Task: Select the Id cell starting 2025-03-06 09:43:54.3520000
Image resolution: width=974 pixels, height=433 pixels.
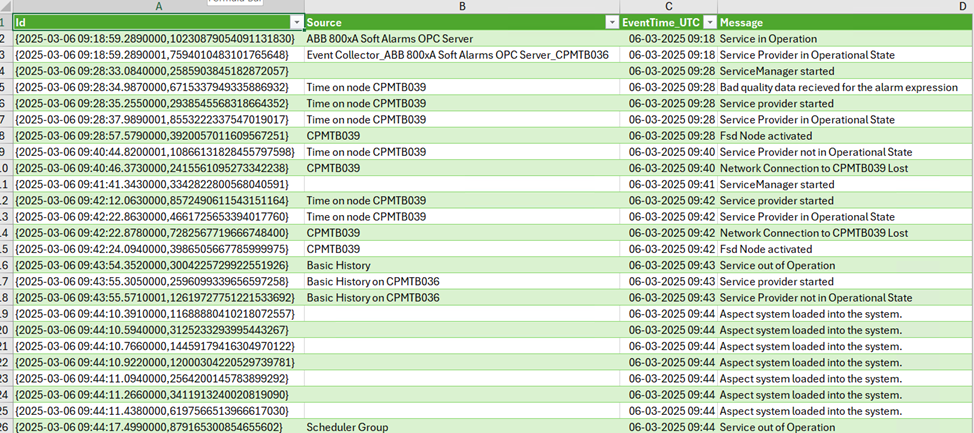Action: (159, 265)
